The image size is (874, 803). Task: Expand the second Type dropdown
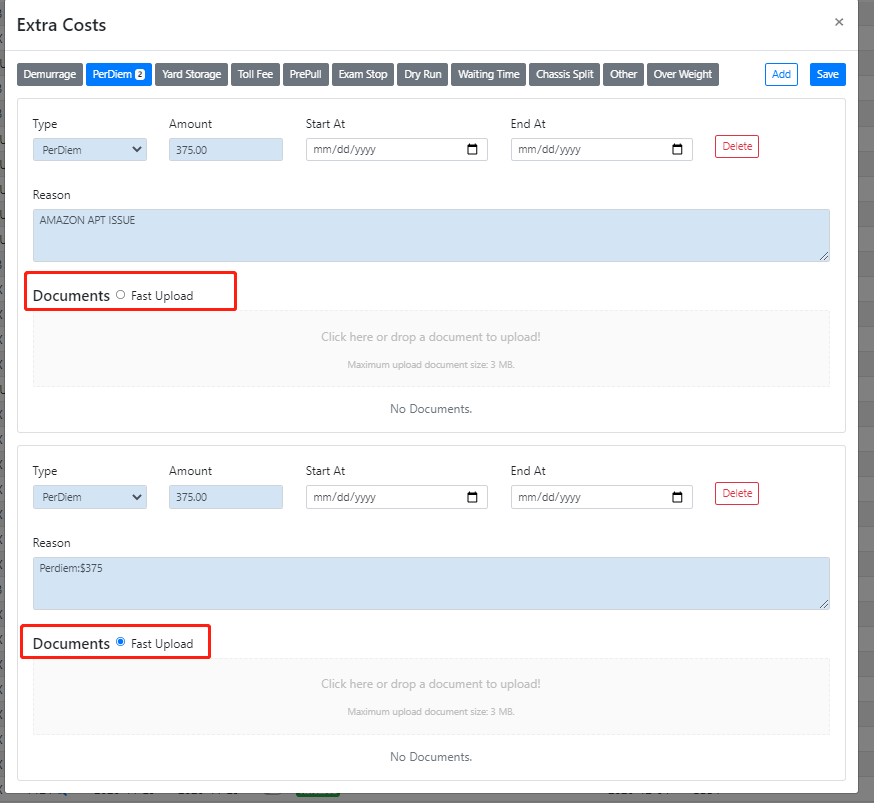coord(90,497)
